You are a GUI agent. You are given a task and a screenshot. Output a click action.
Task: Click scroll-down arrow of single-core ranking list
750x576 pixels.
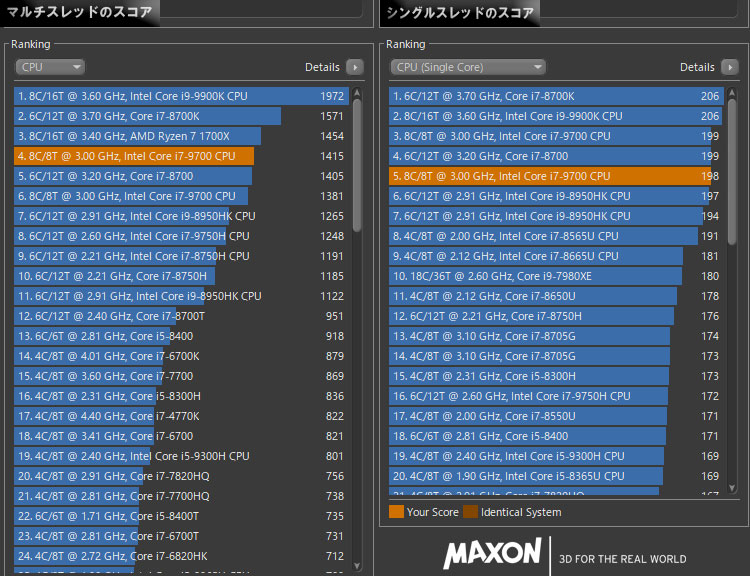pos(732,487)
